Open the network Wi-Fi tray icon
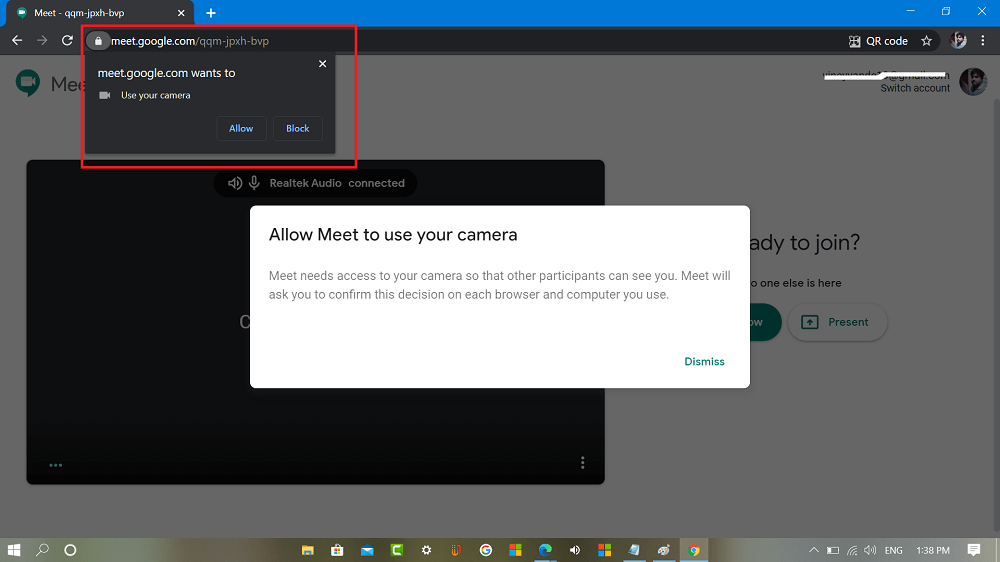 pyautogui.click(x=852, y=550)
